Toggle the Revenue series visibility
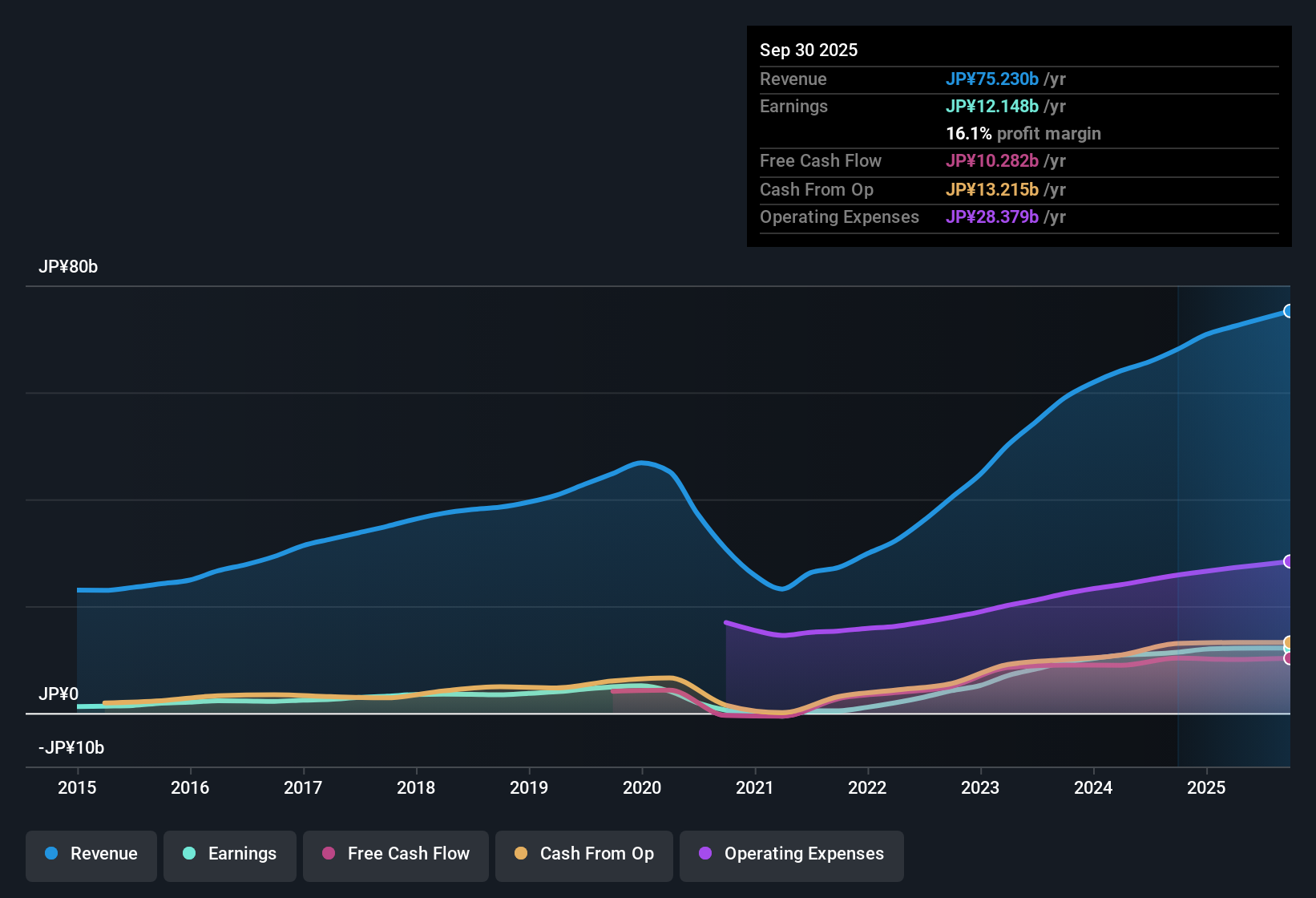This screenshot has width=1316, height=898. (91, 854)
